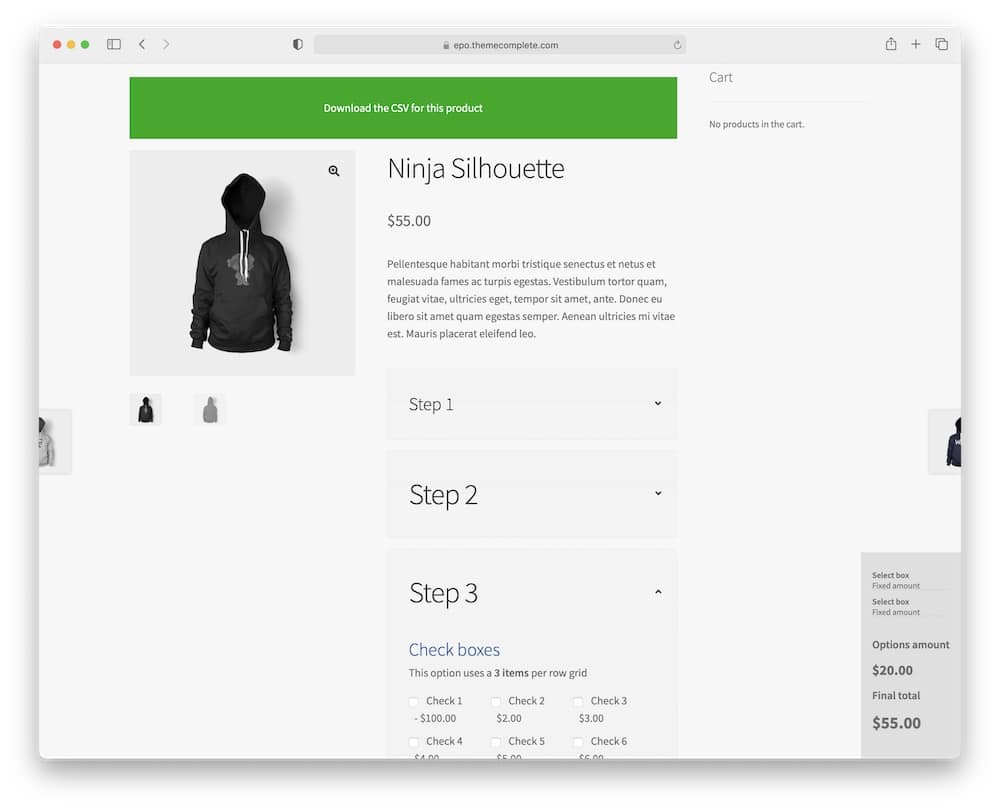Open the Share icon in the toolbar
The height and width of the screenshot is (810, 1000).
coord(890,43)
